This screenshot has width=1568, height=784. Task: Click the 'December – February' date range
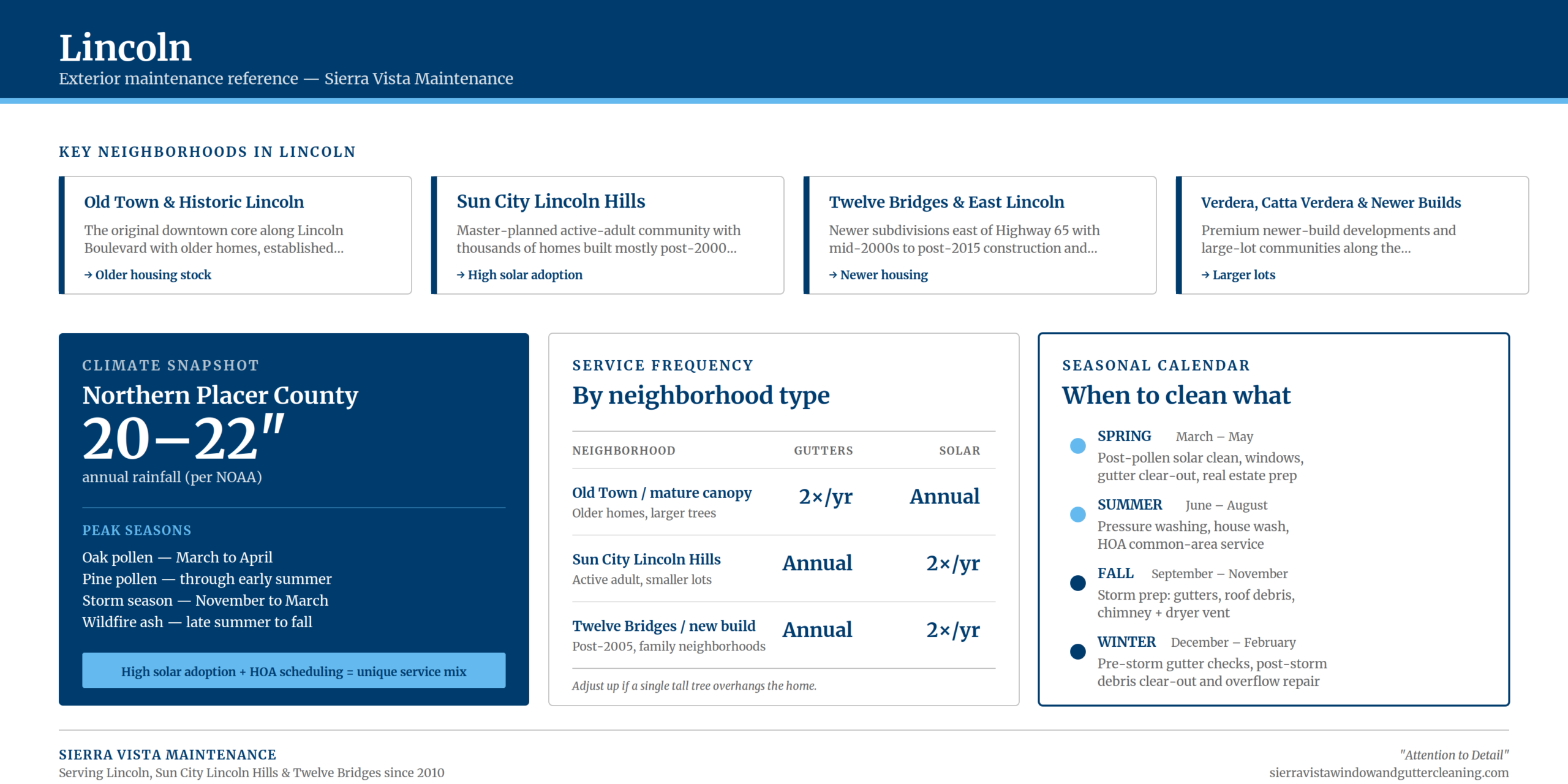1234,643
